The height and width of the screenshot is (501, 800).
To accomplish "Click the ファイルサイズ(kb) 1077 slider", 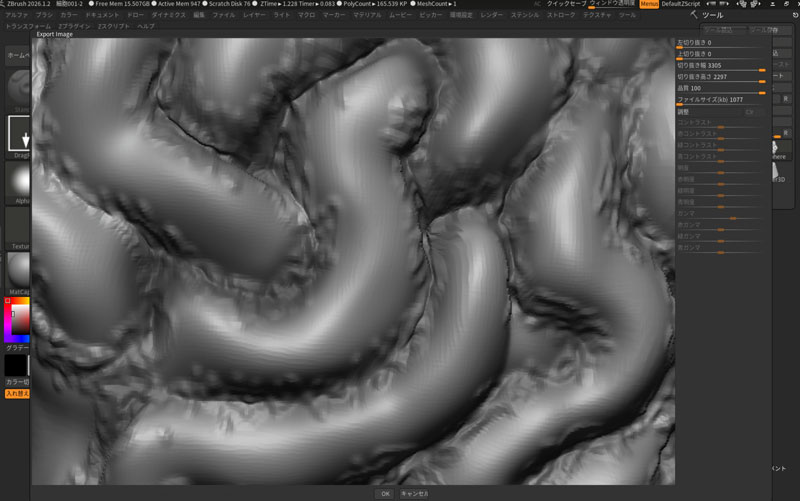I will point(721,100).
